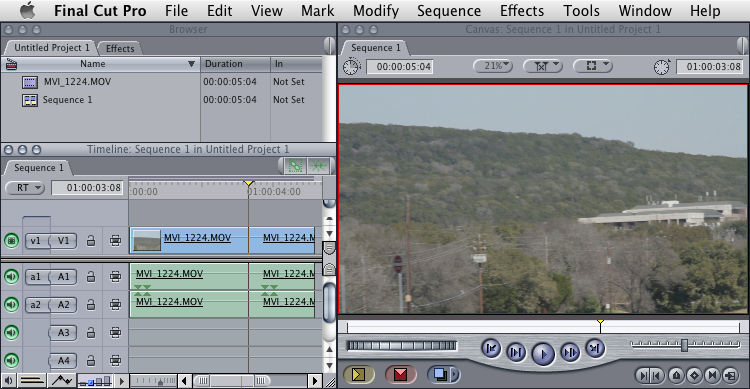Image resolution: width=750 pixels, height=389 pixels.
Task: Sort by the Name column arrow
Action: pos(191,64)
